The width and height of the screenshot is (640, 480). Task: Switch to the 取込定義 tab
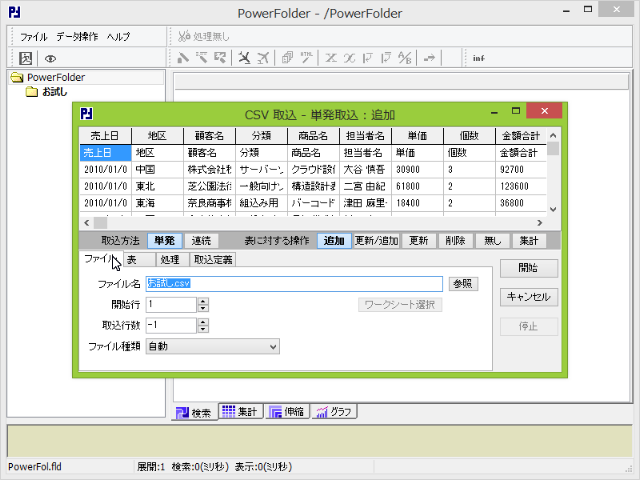[213, 260]
